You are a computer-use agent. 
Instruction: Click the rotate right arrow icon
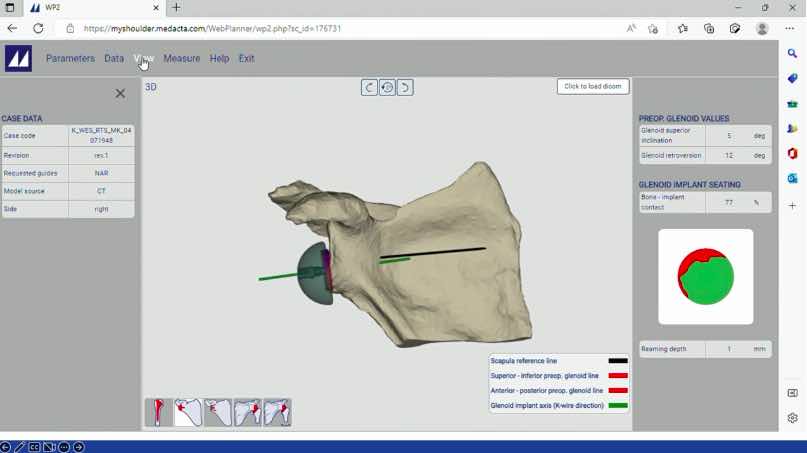[405, 88]
